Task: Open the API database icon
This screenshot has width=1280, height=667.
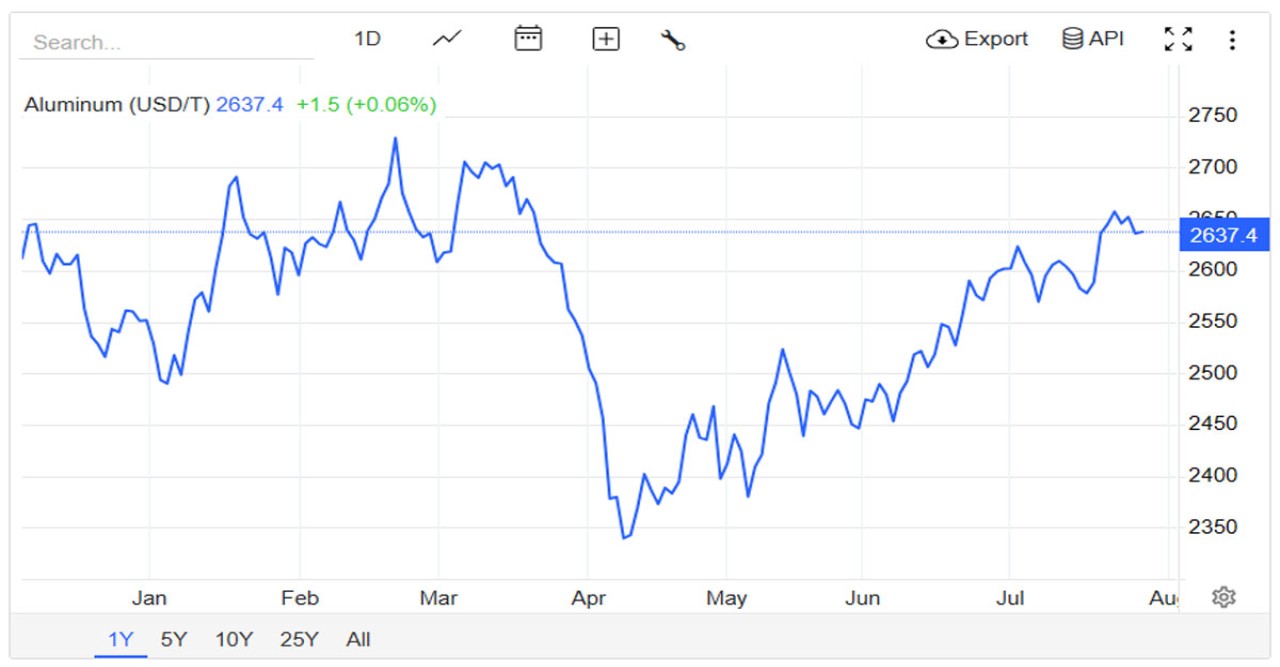Action: pyautogui.click(x=1073, y=39)
